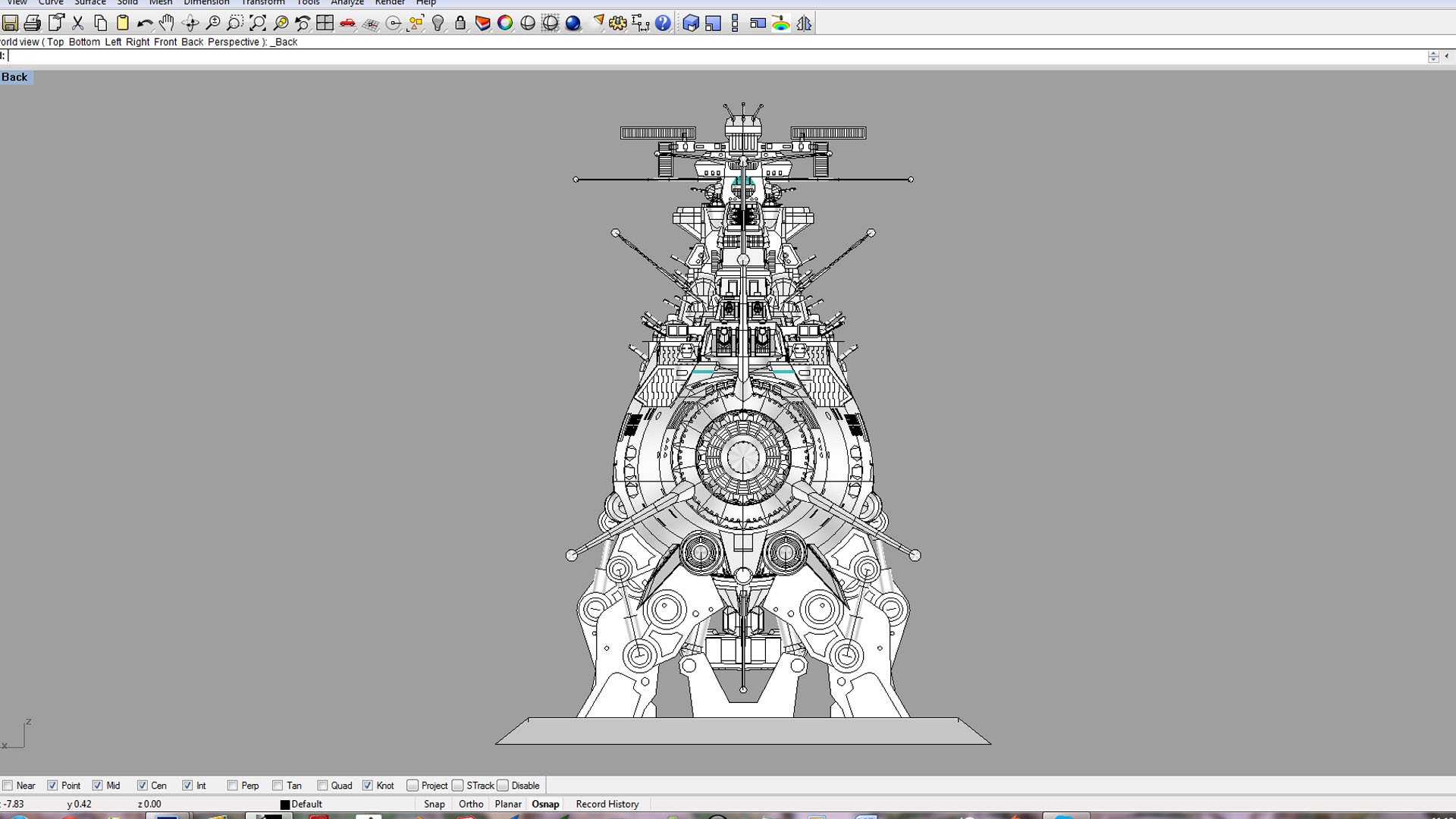Click the Save icon in the toolbar
1456x819 pixels.
[11, 24]
